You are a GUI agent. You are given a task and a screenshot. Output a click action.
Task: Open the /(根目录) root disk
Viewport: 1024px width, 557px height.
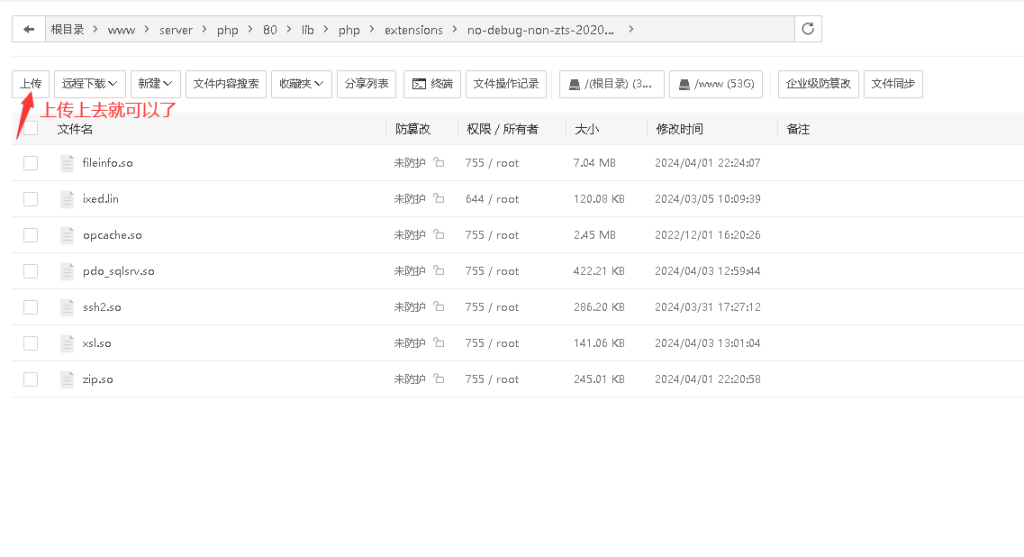click(x=611, y=84)
